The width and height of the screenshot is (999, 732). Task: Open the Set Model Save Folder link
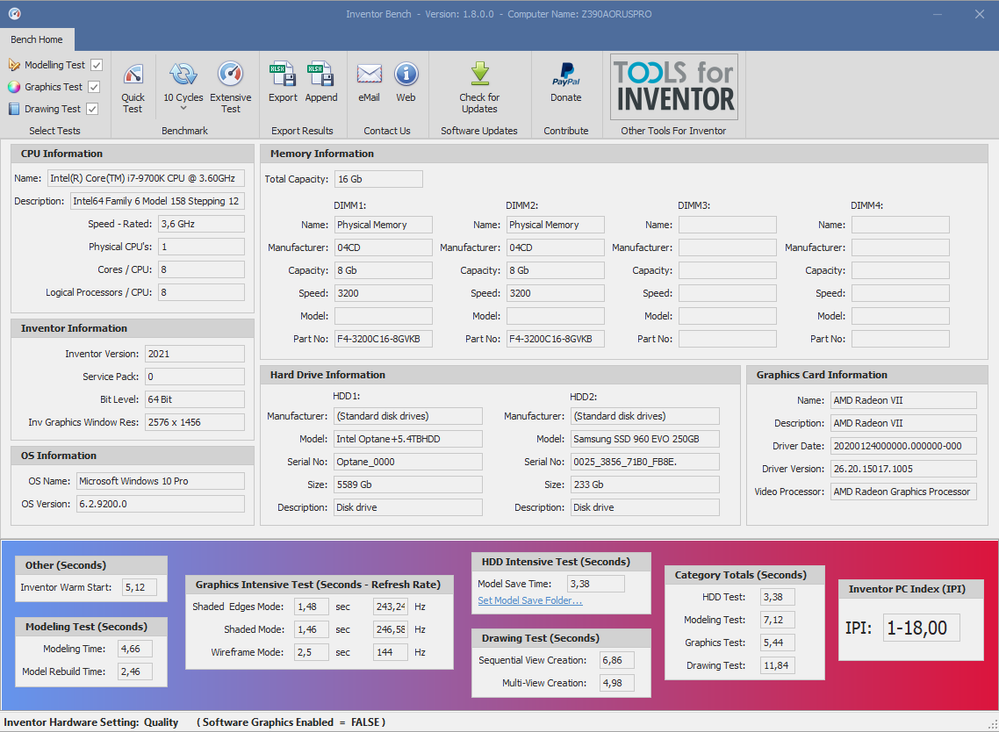click(530, 601)
